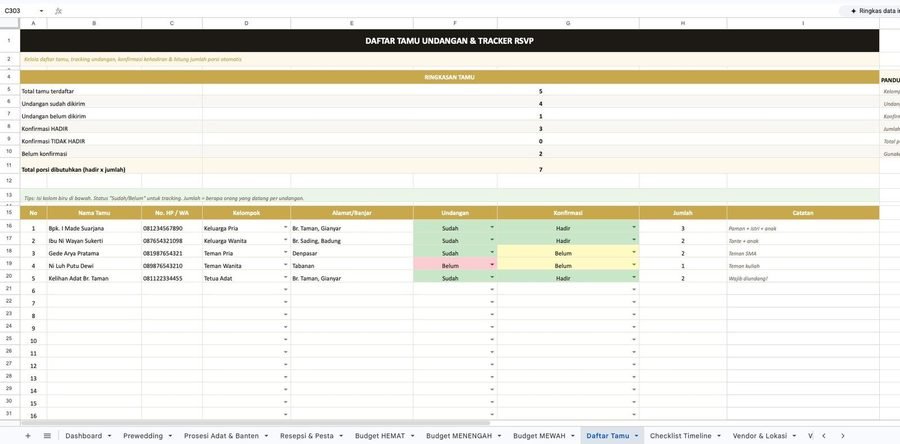Open Prosesi Adat & Banten tab arrow
The height and width of the screenshot is (444, 900).
coord(266,436)
